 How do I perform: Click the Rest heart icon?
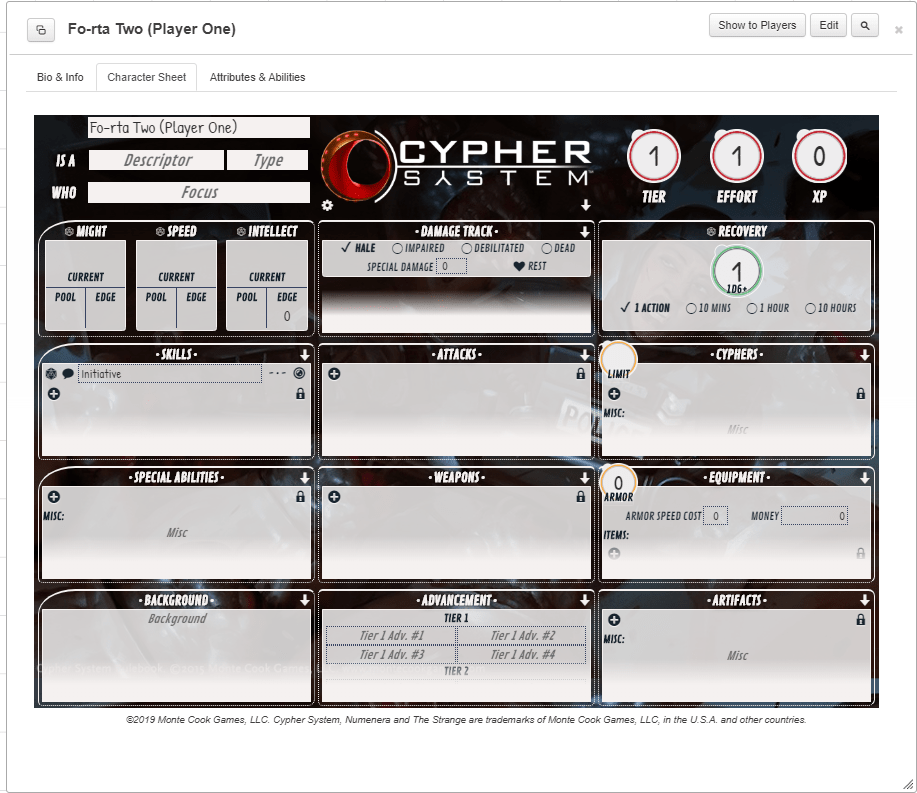click(x=519, y=266)
